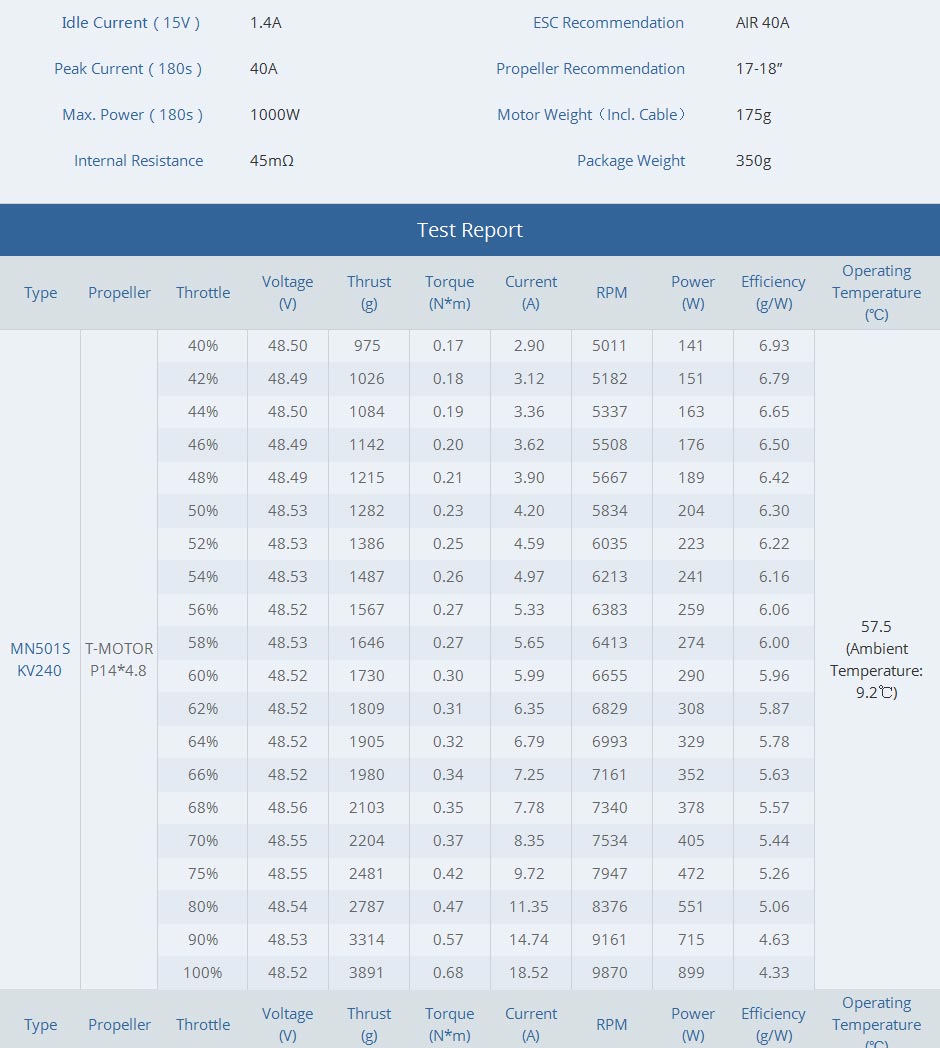Select the Propeller Recommendation label
The image size is (940, 1048).
(590, 69)
